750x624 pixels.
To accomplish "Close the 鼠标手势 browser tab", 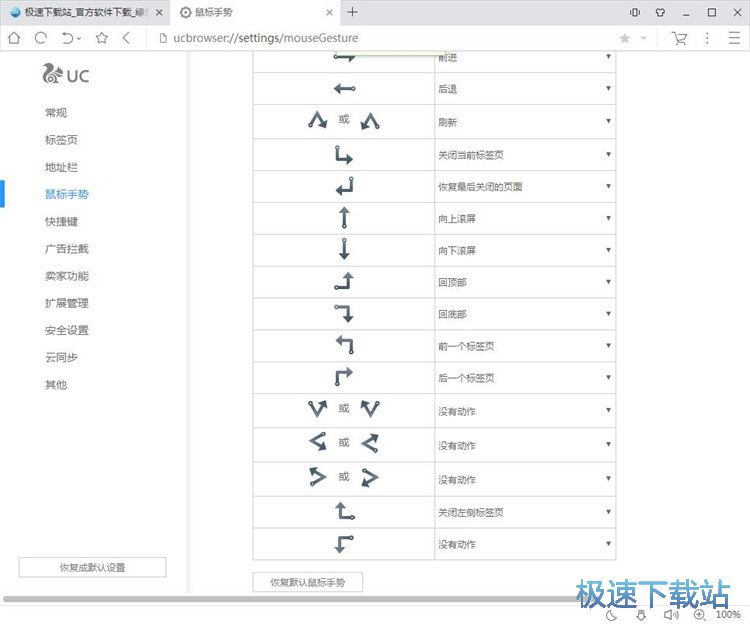I will [330, 12].
